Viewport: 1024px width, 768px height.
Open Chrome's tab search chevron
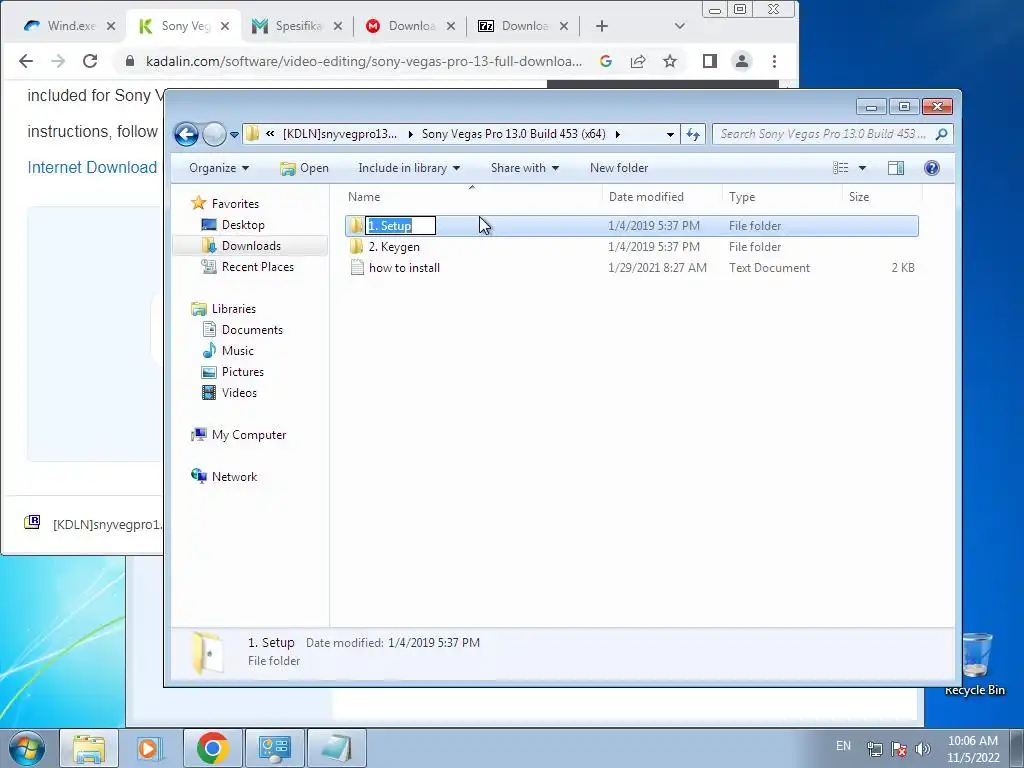[680, 26]
